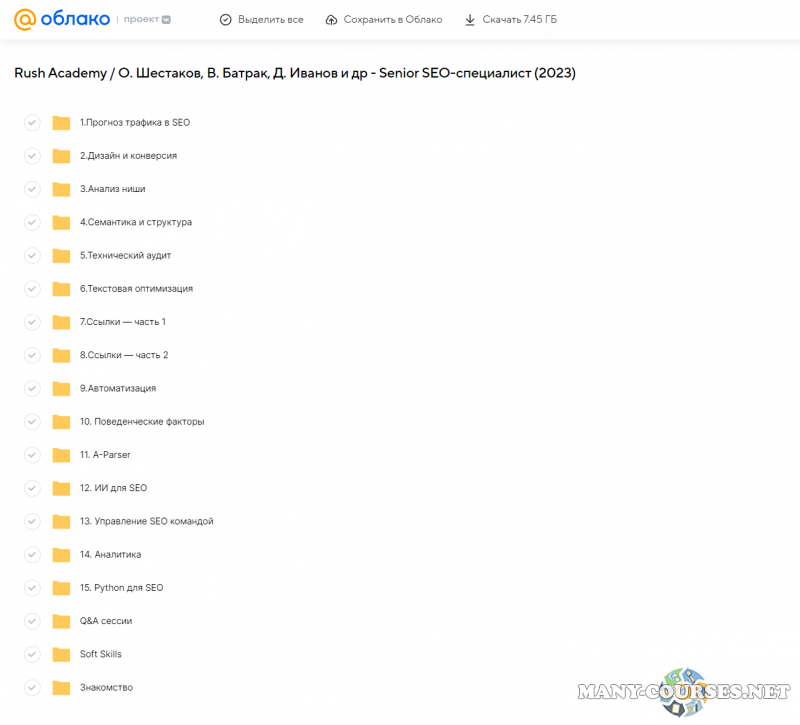The height and width of the screenshot is (725, 800).
Task: Open the 9.Автоматизация folder
Action: coord(118,388)
